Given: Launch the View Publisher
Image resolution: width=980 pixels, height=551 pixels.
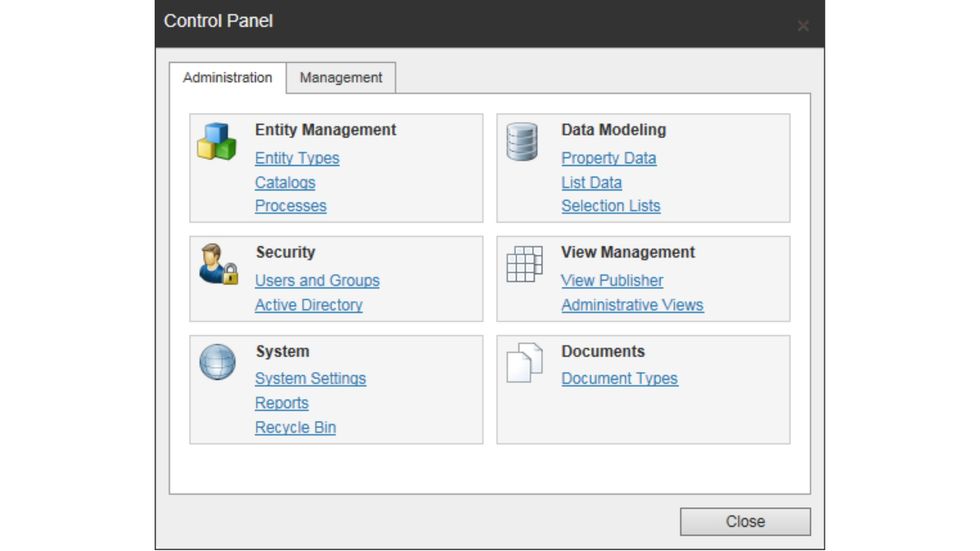Looking at the screenshot, I should point(612,281).
